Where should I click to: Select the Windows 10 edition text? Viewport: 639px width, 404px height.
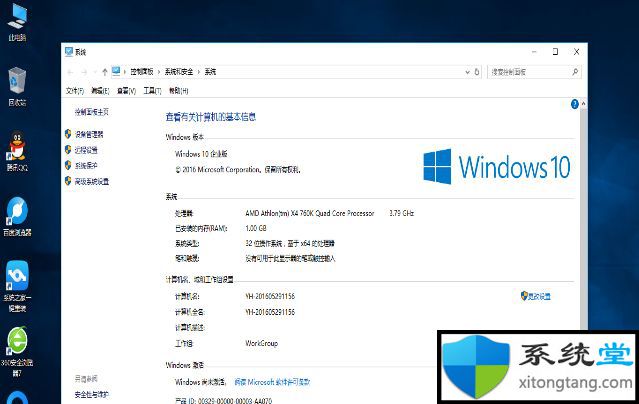(201, 154)
